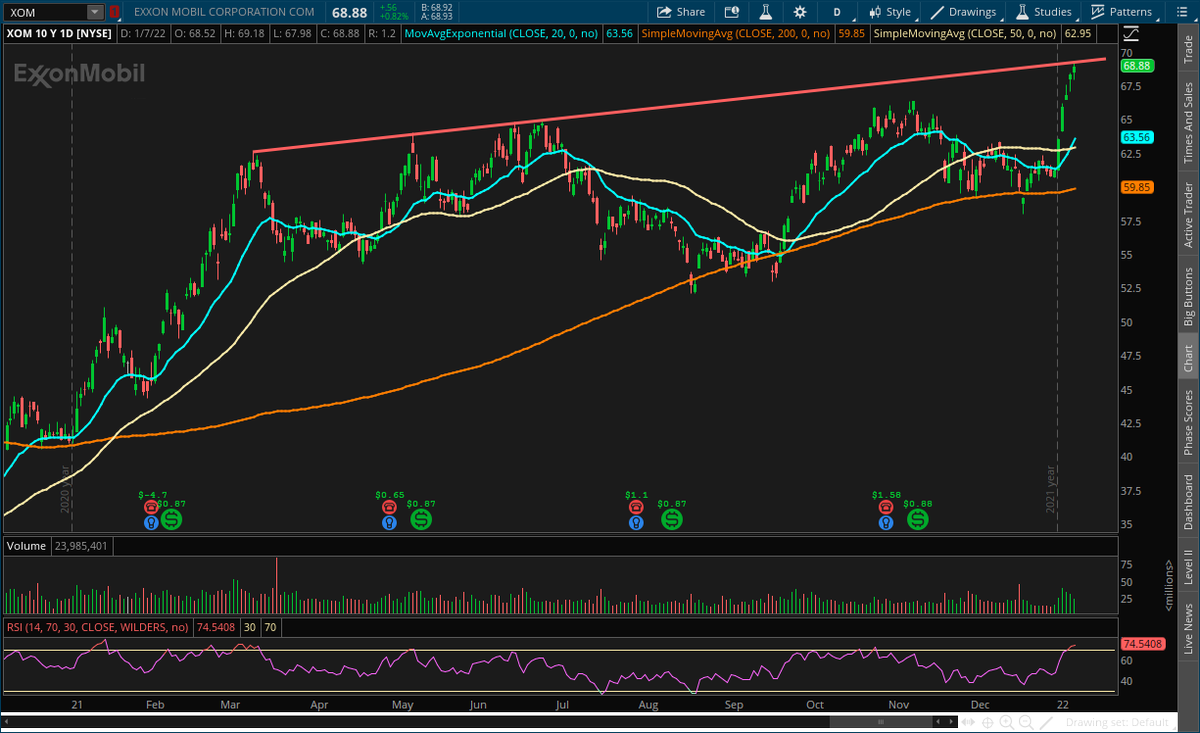
Task: Click the cyan 63.56 EMA value bubble
Action: point(1138,137)
